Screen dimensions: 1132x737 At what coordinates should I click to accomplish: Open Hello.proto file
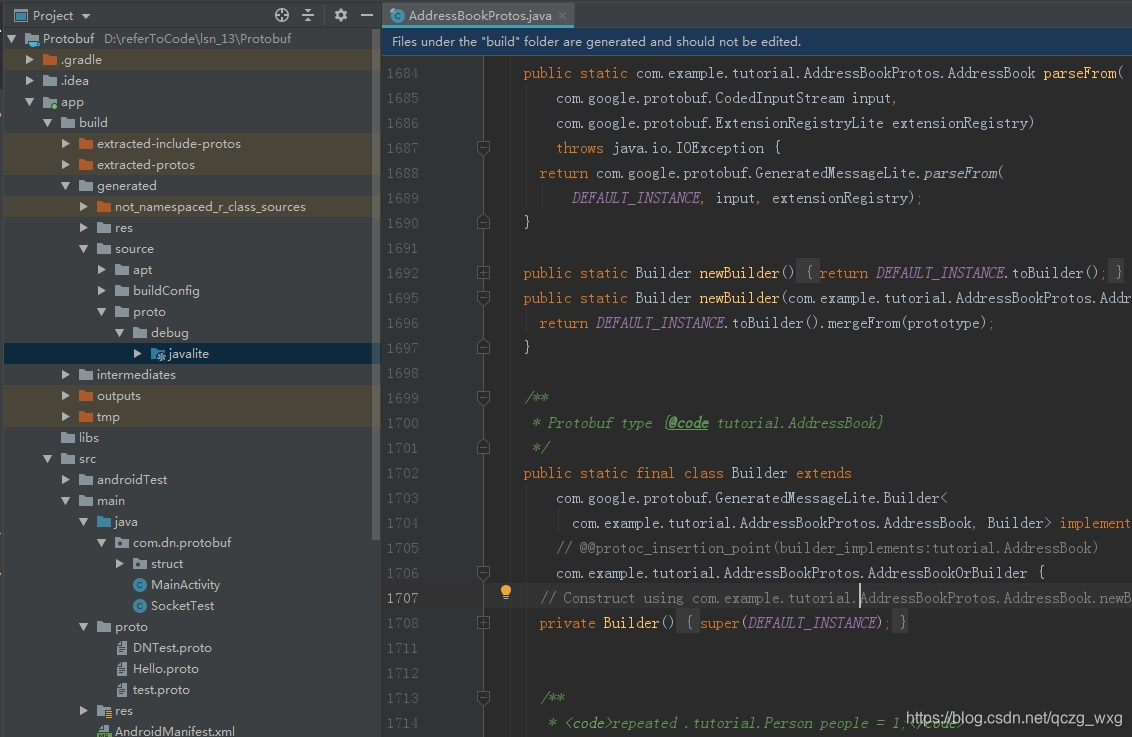point(165,668)
